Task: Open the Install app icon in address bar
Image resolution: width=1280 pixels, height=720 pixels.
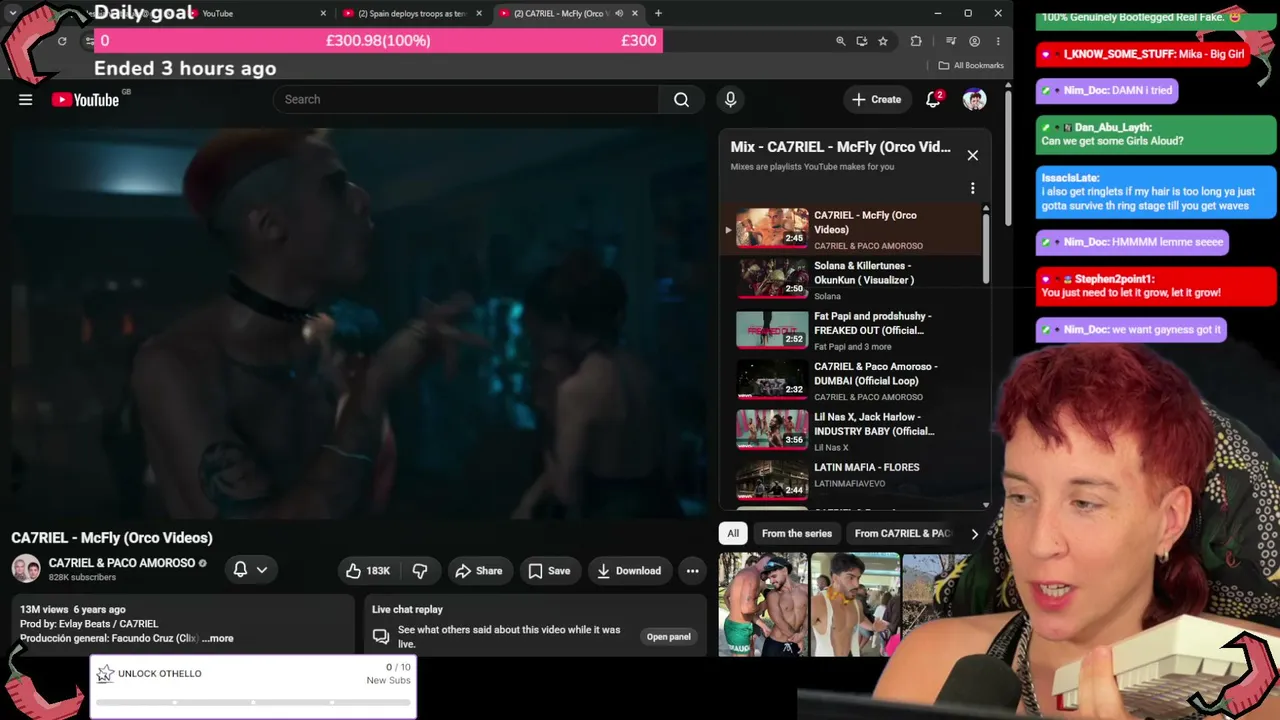Action: click(861, 41)
